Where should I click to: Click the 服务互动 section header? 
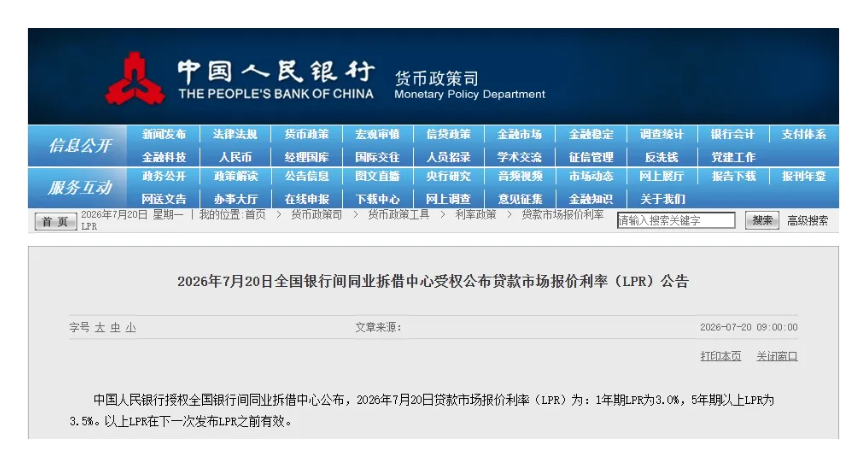[80, 187]
